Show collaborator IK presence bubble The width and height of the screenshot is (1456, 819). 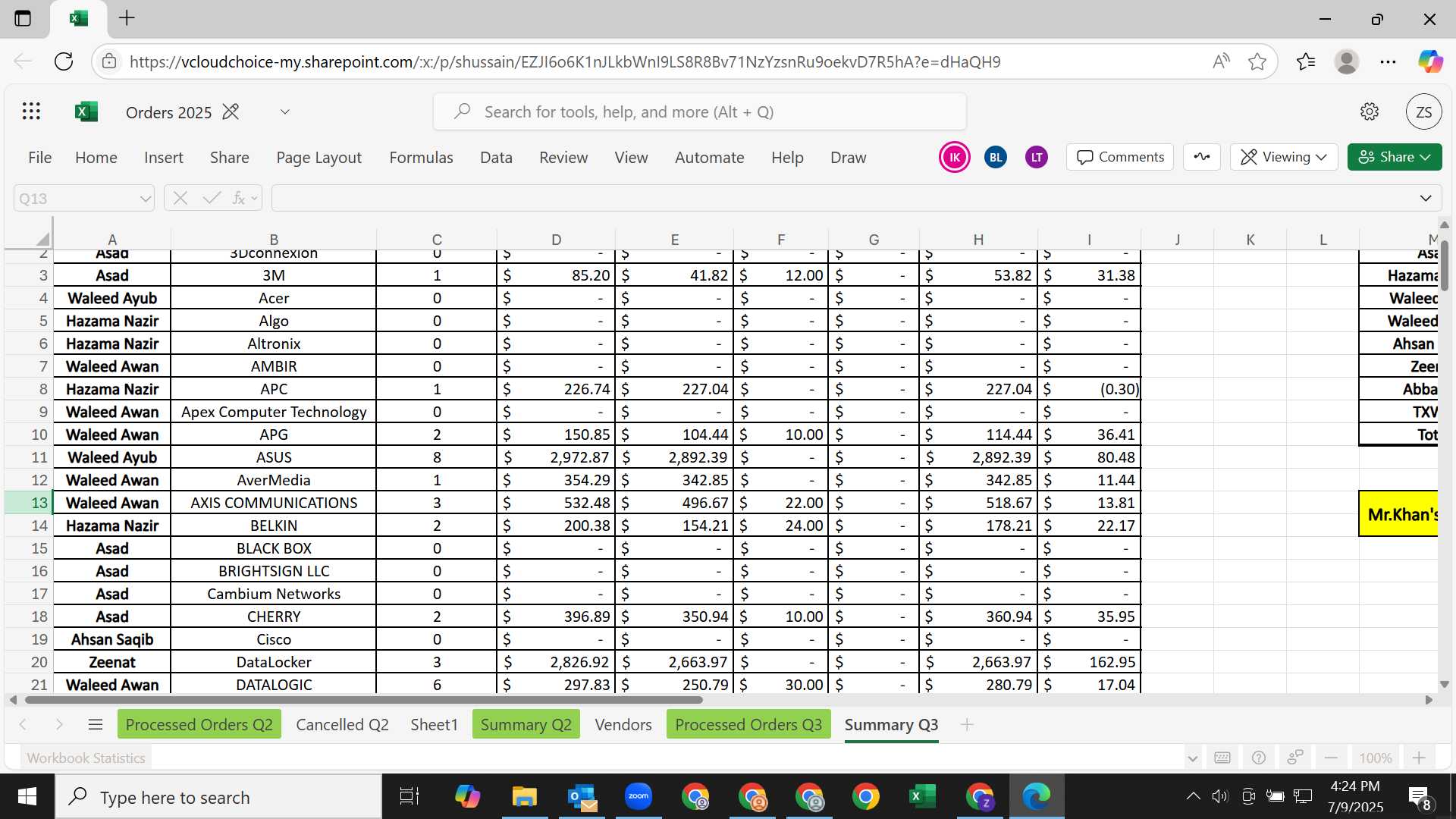[955, 158]
